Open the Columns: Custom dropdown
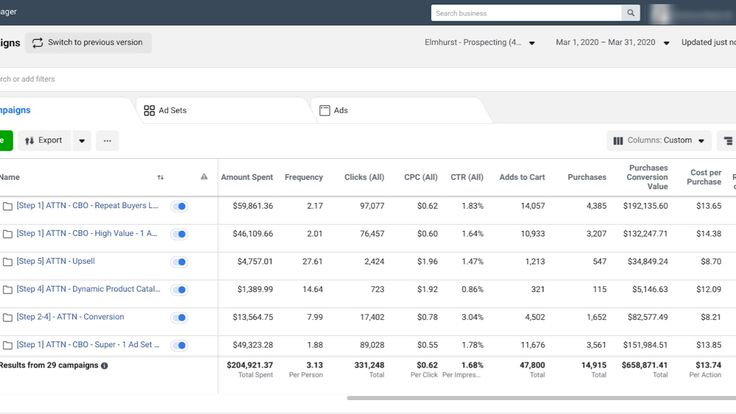 (659, 141)
